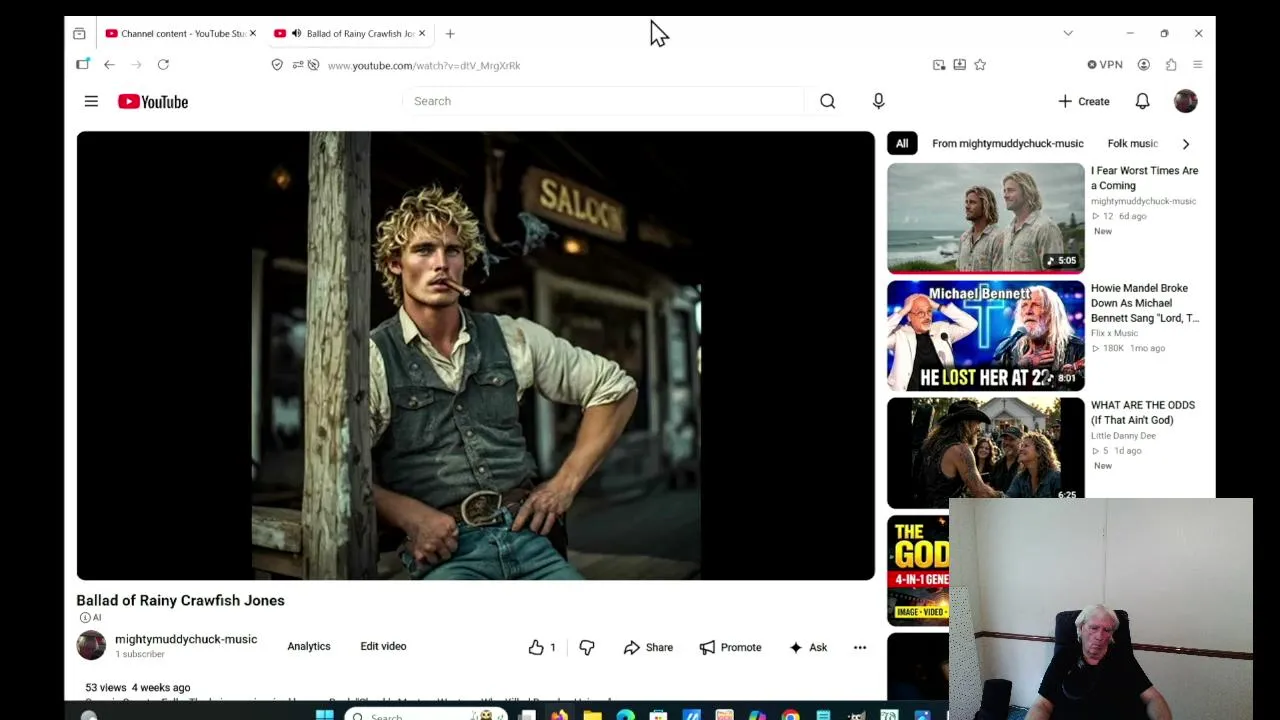Screen dimensions: 1280x720
Task: Switch to Channel content YouTube Studio tab
Action: pyautogui.click(x=180, y=34)
